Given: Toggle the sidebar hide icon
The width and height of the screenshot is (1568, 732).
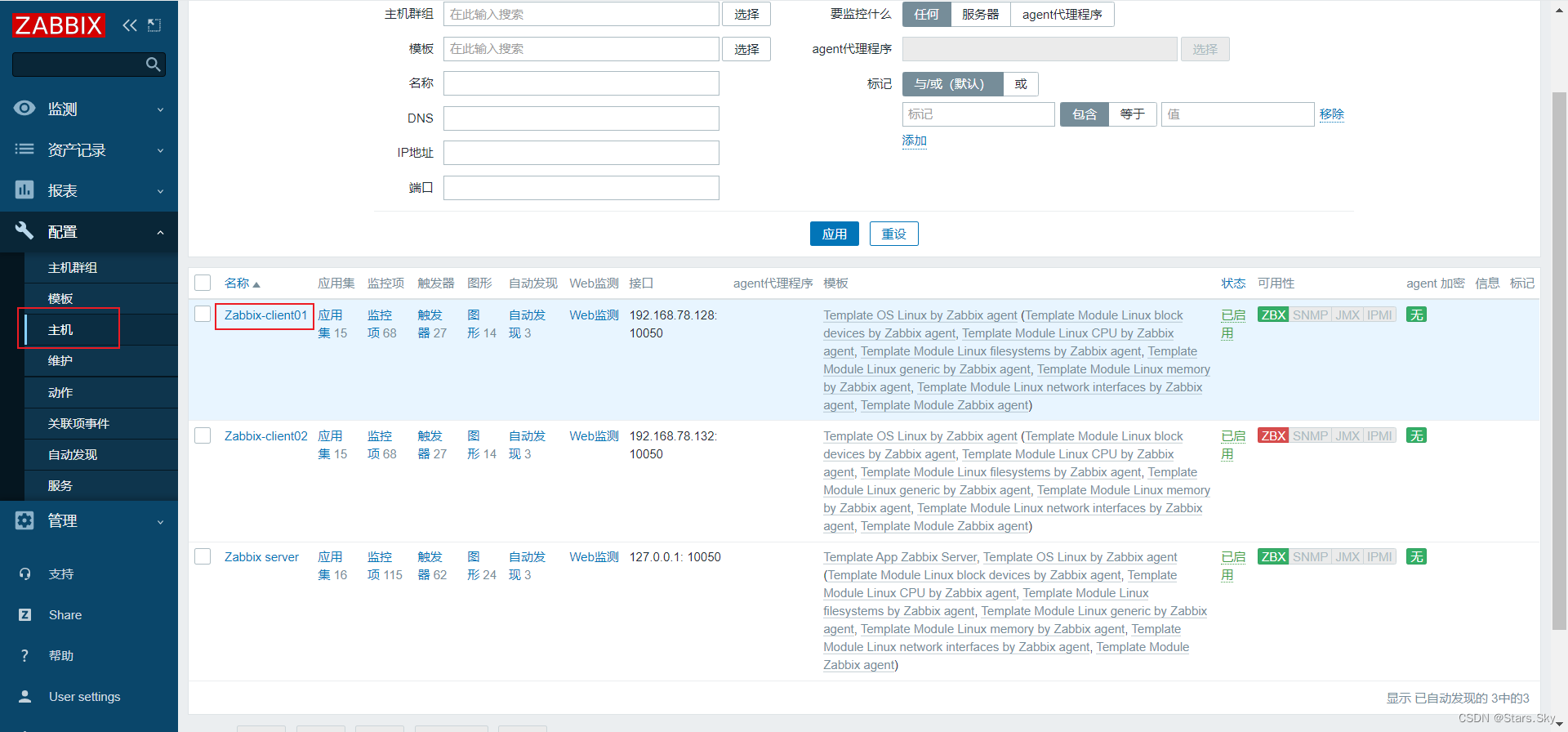Looking at the screenshot, I should coord(154,25).
